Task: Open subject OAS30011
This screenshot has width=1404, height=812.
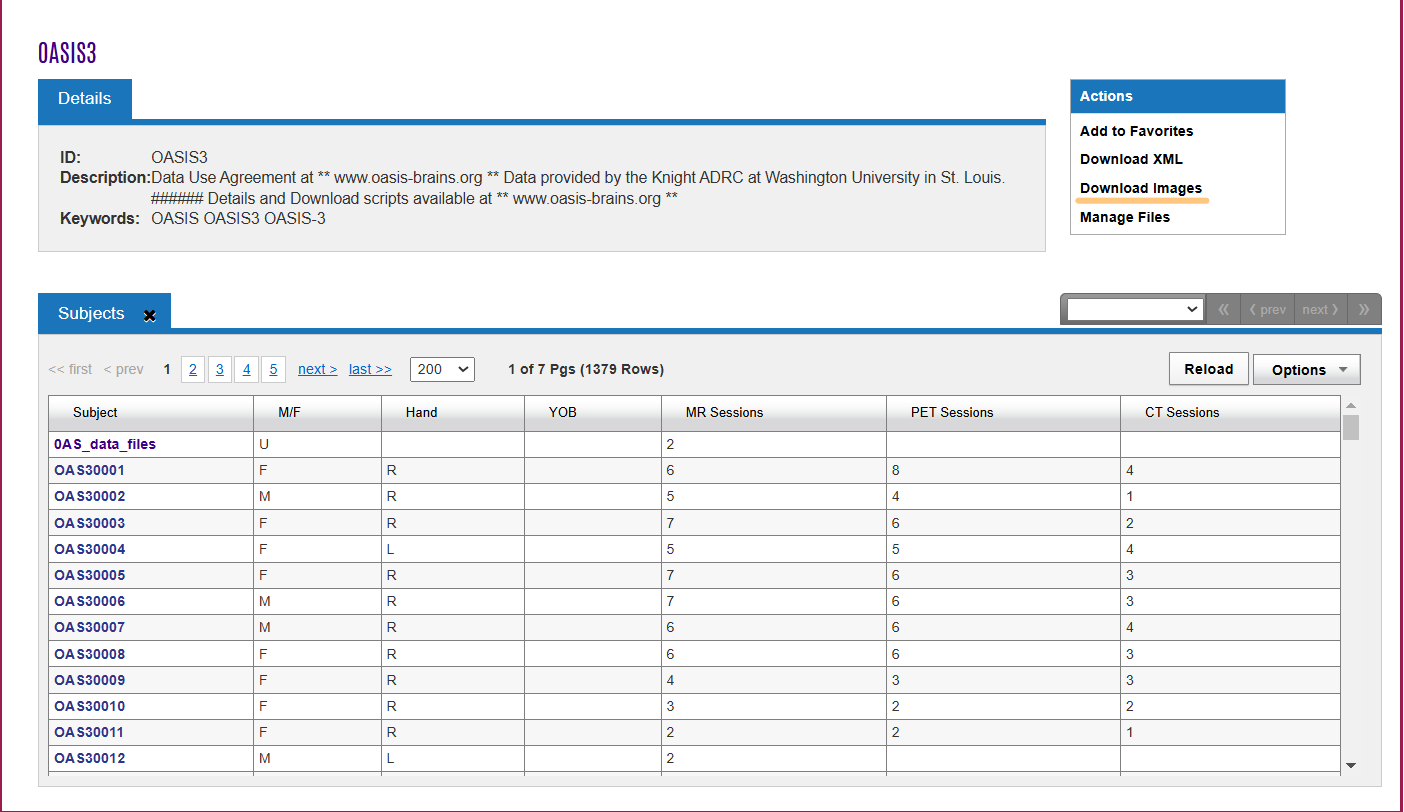Action: click(x=89, y=732)
